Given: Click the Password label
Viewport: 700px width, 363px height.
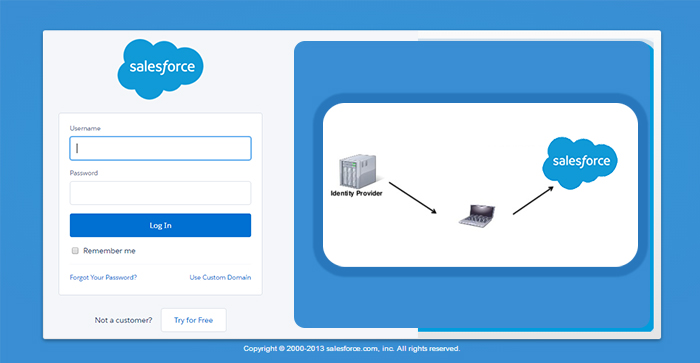Looking at the screenshot, I should point(83,173).
